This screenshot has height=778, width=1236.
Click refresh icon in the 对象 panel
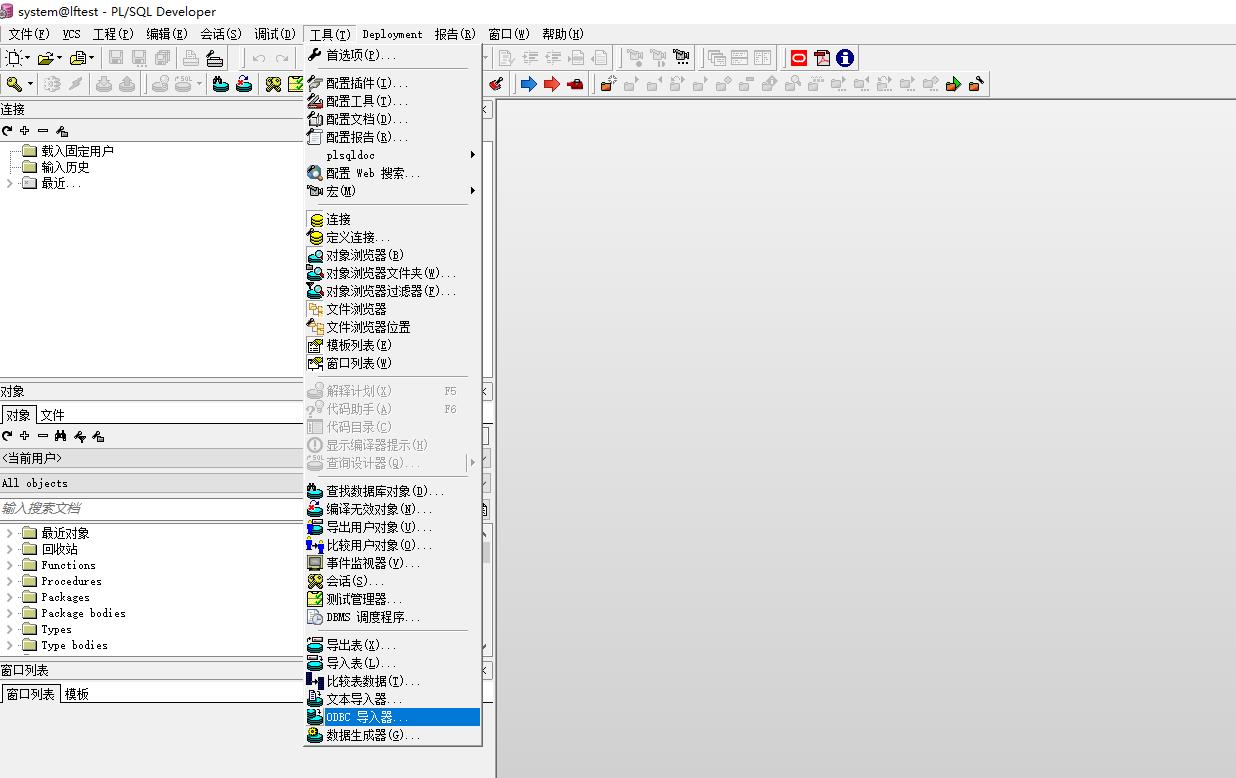point(7,436)
